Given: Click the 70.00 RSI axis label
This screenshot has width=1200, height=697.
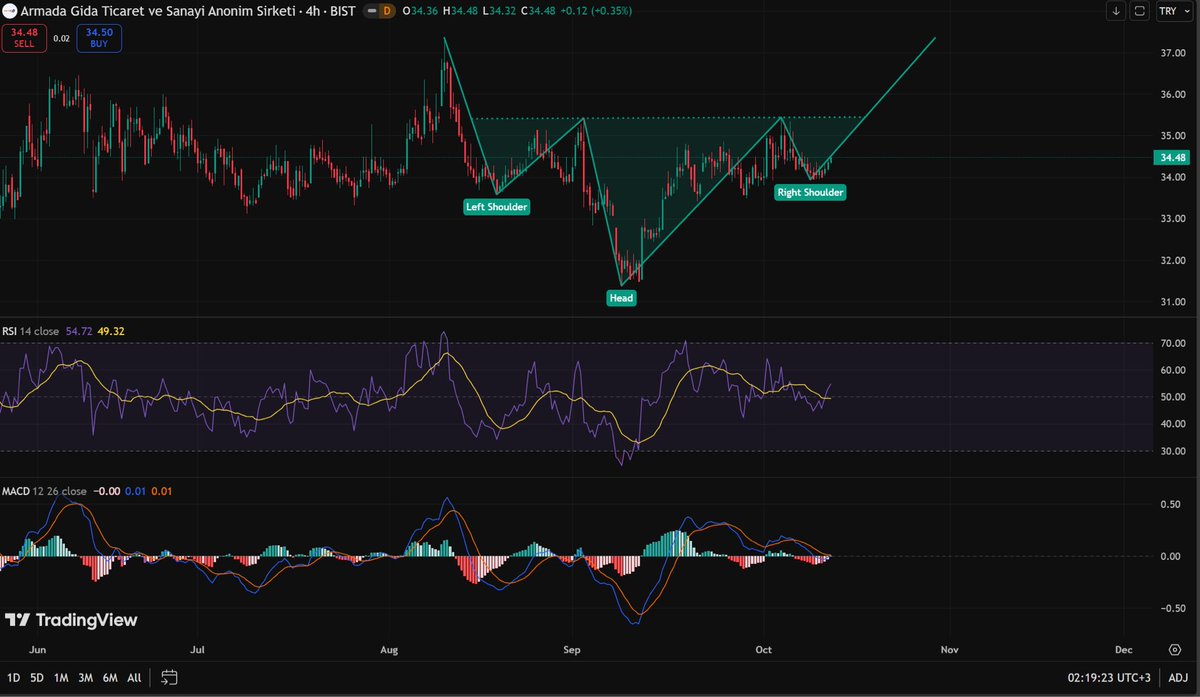Looking at the screenshot, I should 1171,343.
